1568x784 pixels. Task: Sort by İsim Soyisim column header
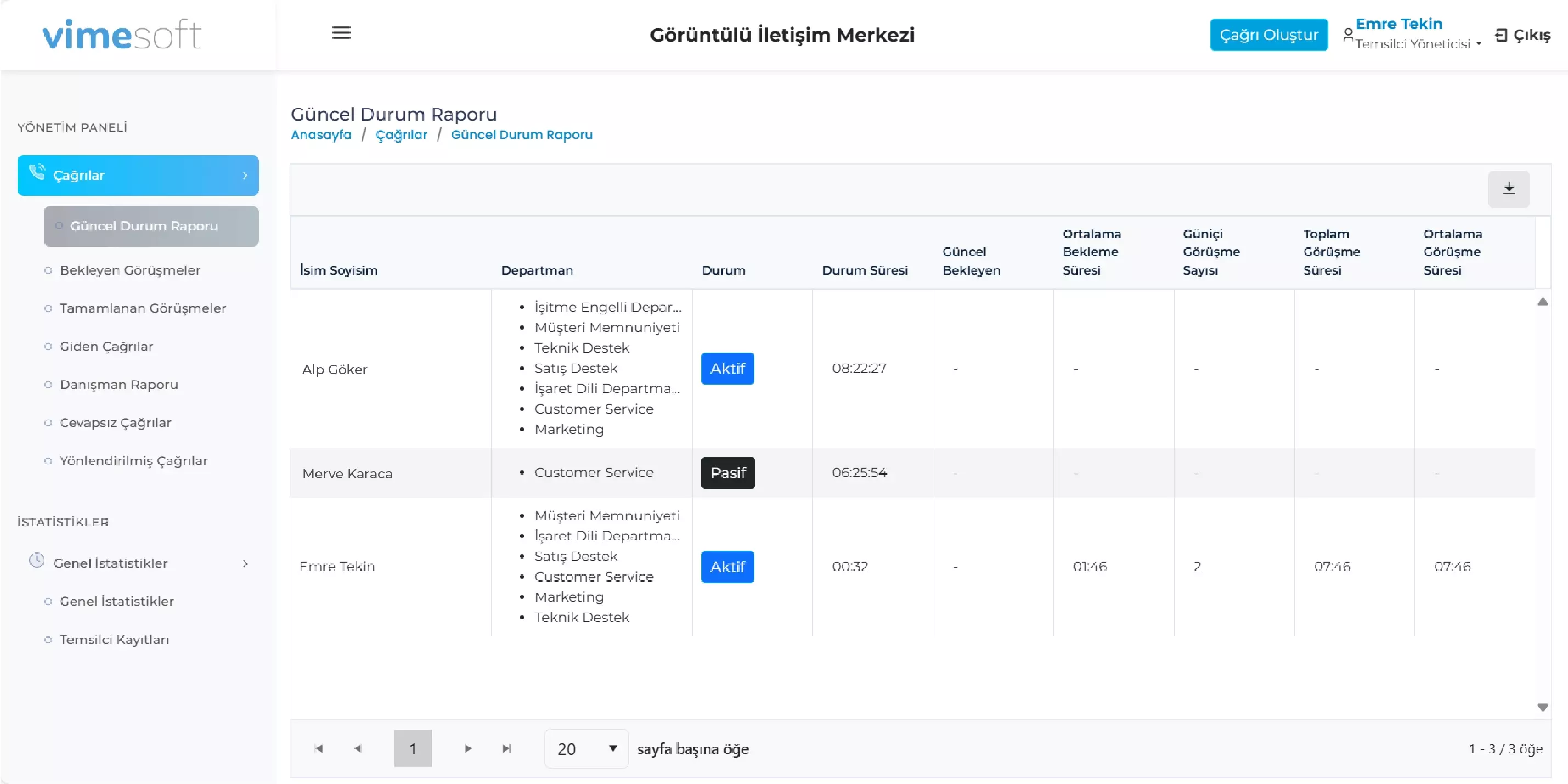pyautogui.click(x=339, y=270)
